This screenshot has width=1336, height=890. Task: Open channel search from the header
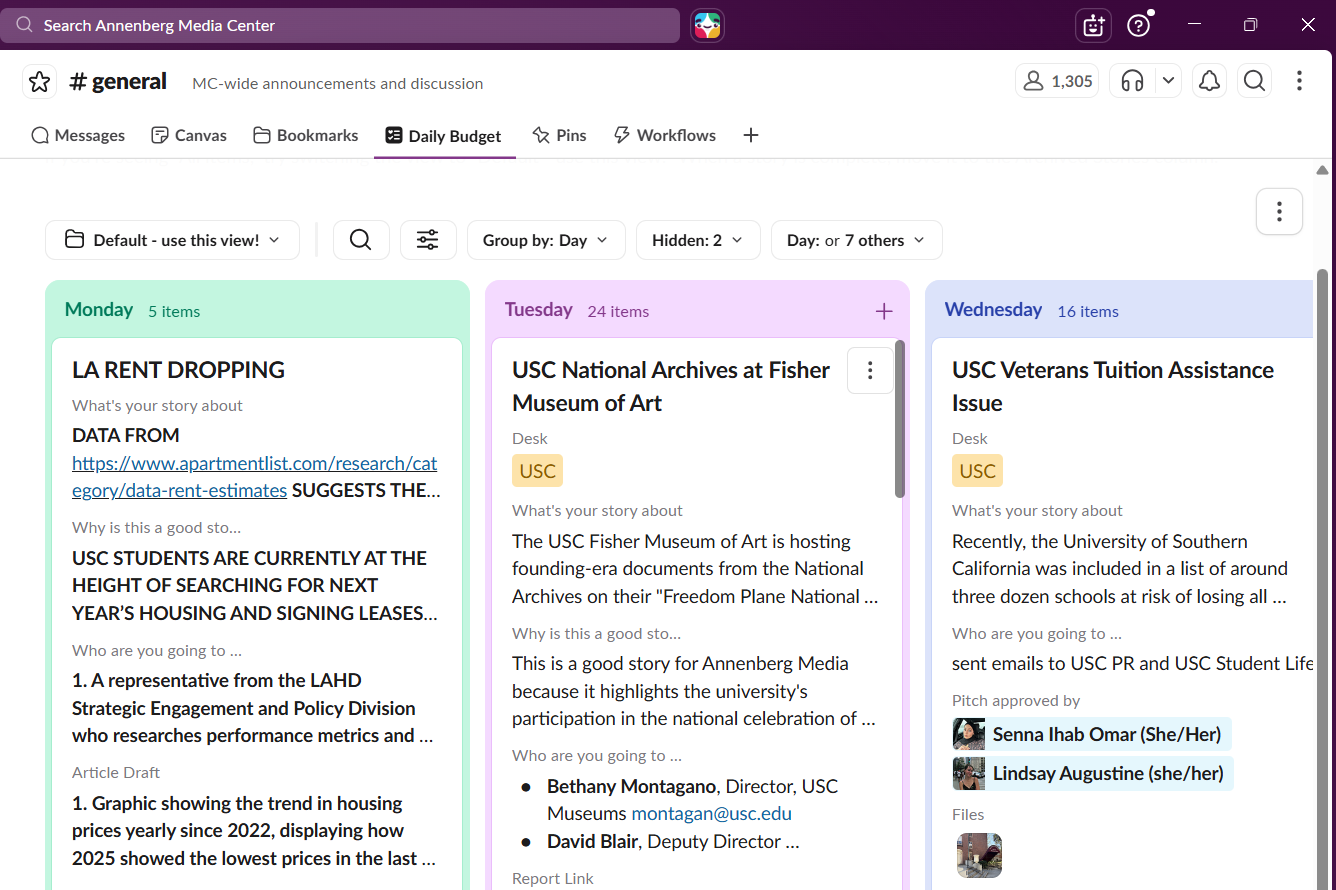[1254, 81]
